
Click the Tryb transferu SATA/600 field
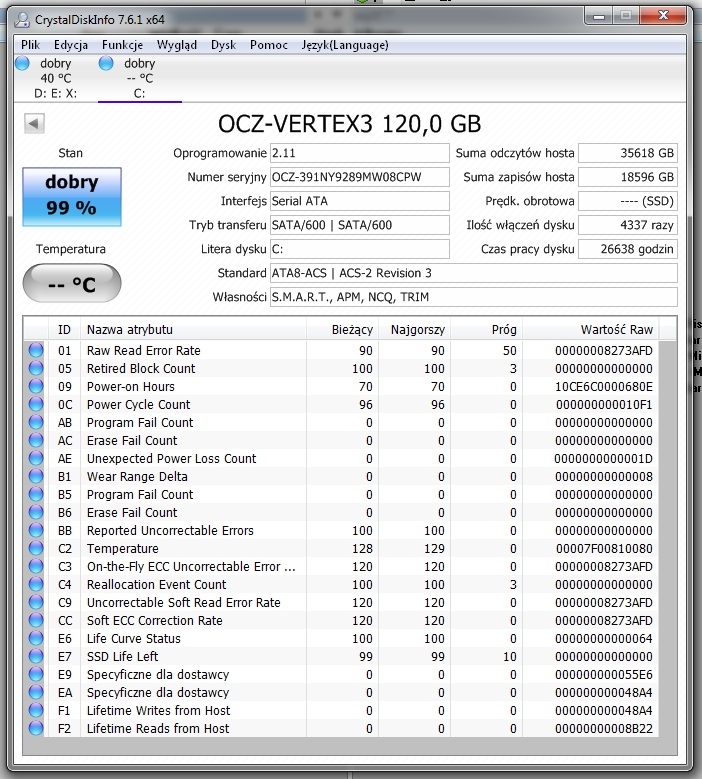click(x=359, y=225)
